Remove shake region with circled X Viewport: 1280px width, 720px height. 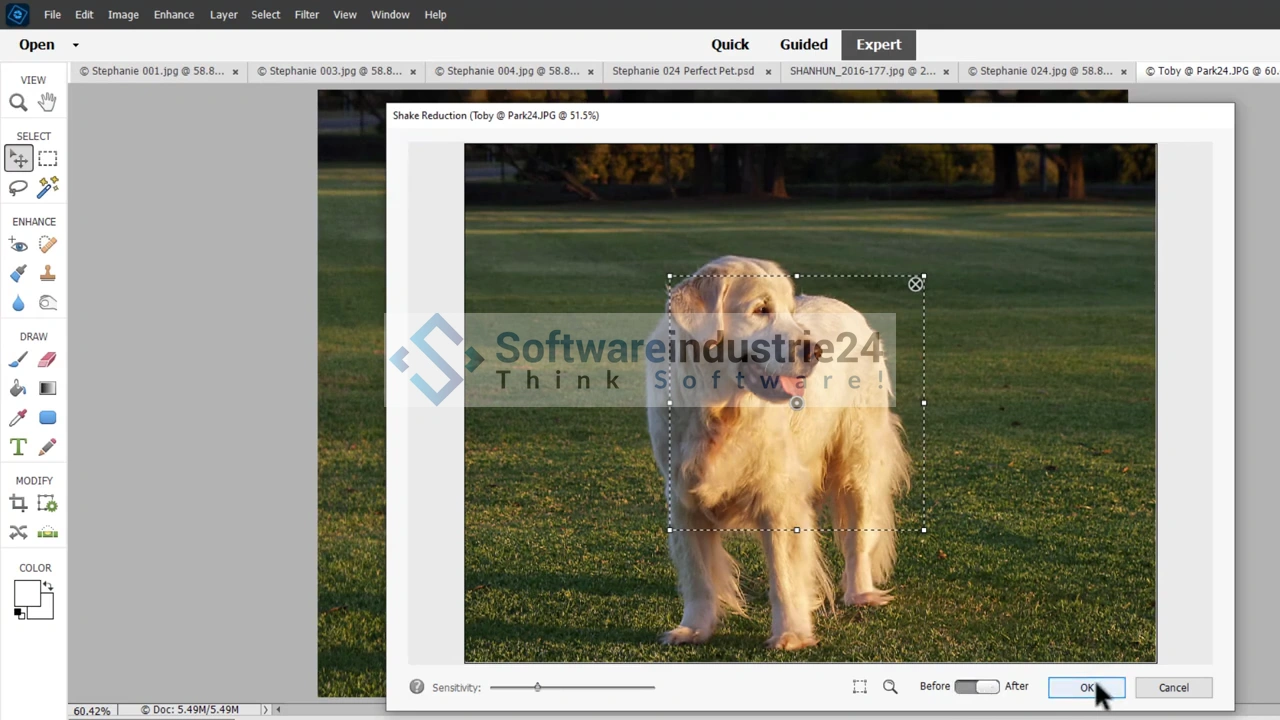pos(916,285)
